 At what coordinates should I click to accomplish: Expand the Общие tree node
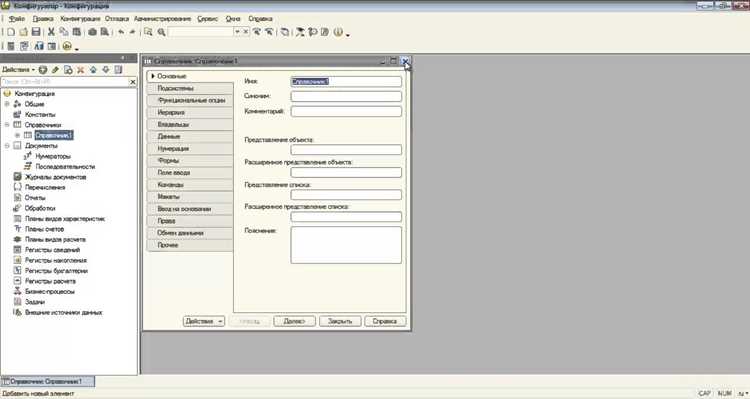(7, 104)
